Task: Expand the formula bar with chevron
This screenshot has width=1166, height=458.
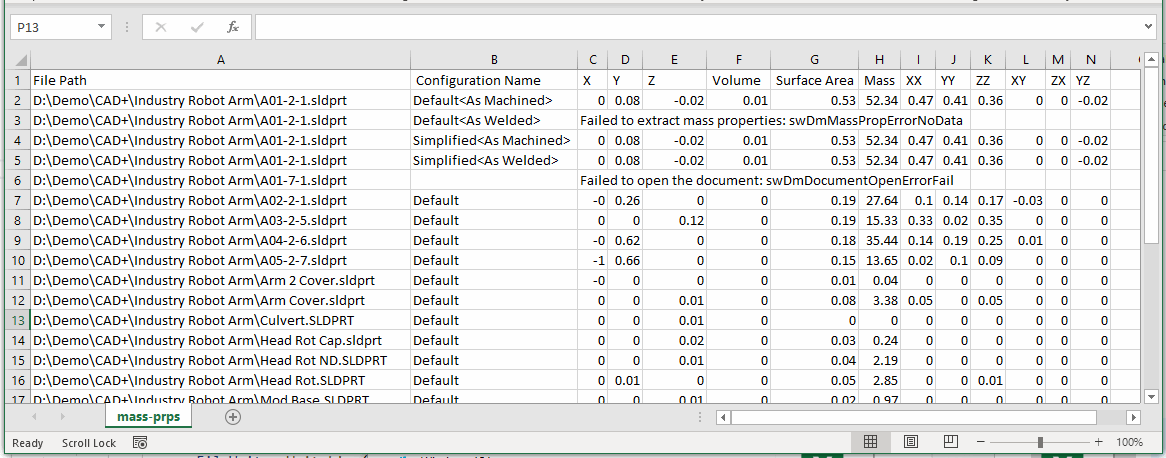Action: pos(1148,27)
